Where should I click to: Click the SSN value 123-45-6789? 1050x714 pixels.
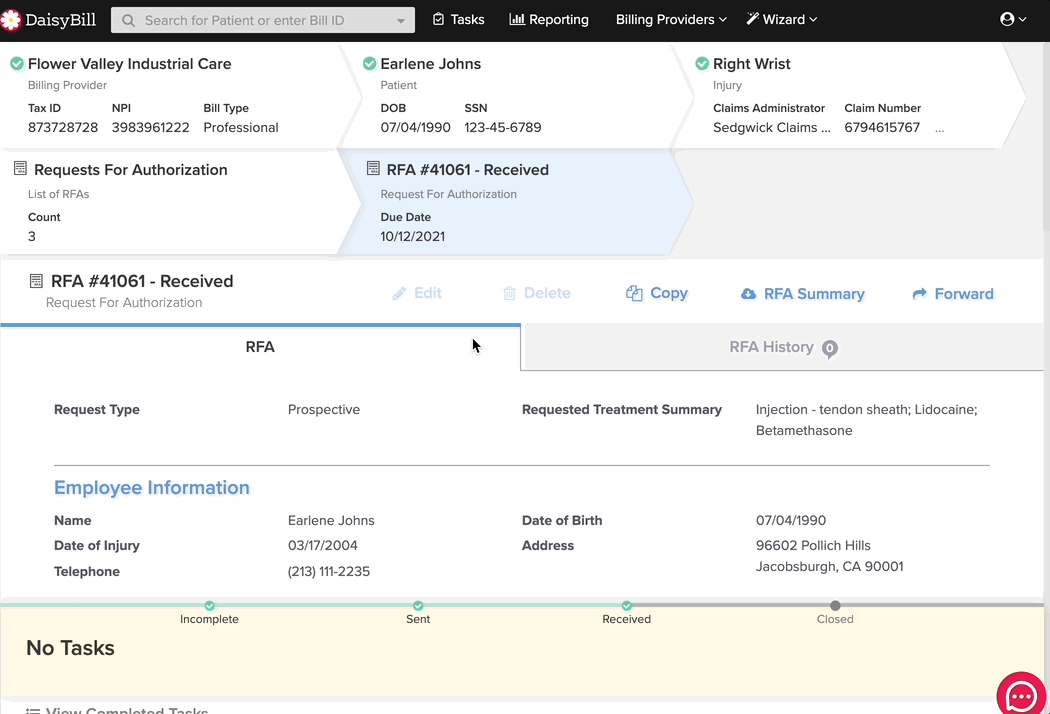503,127
